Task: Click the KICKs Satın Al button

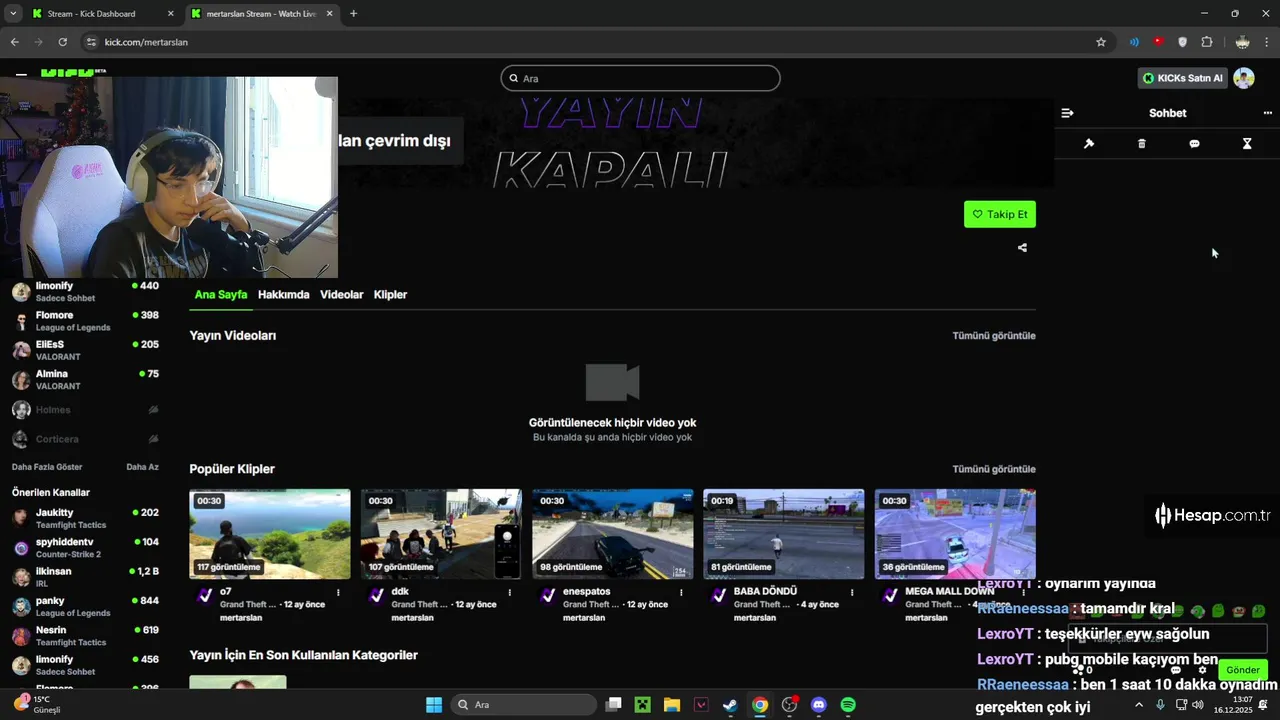Action: (1183, 78)
